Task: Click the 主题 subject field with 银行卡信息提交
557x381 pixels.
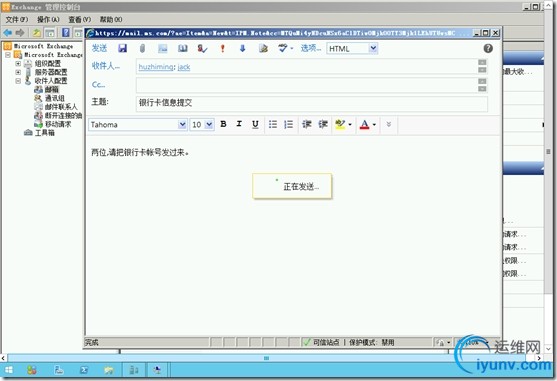Action: click(x=312, y=103)
